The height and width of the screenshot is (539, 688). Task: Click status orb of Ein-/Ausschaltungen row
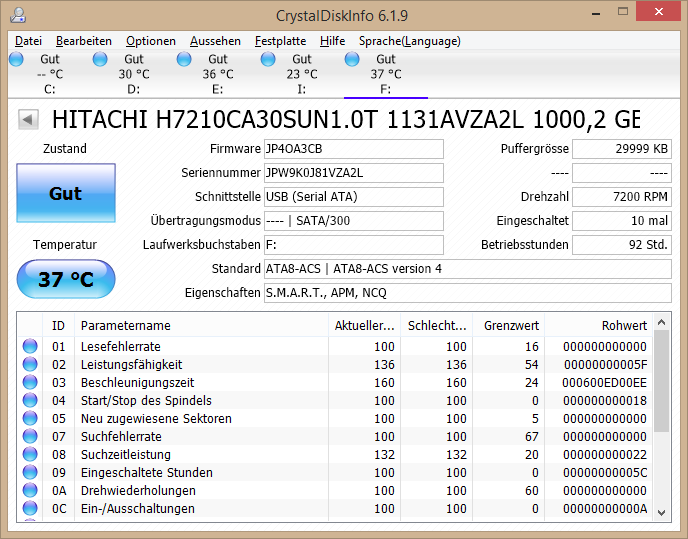pos(30,508)
